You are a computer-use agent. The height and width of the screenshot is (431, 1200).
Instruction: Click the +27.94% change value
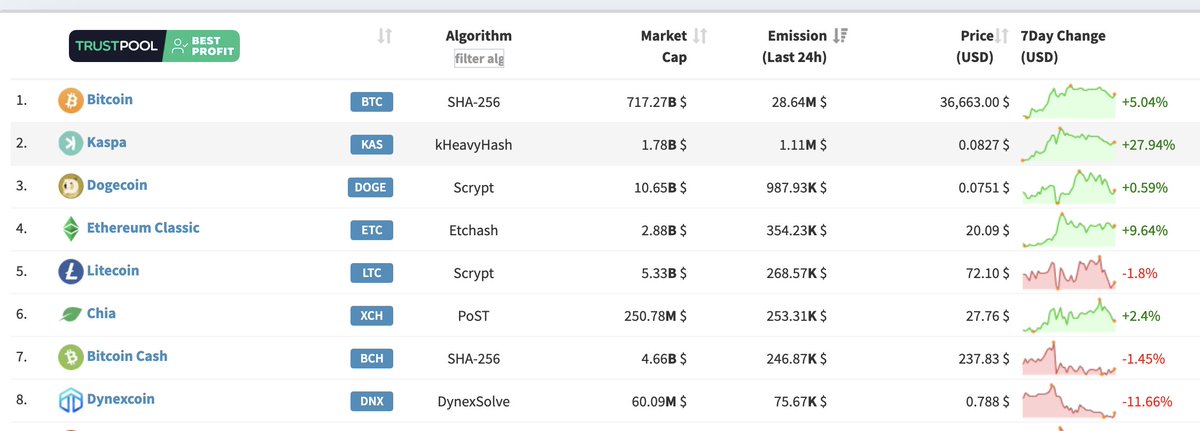pyautogui.click(x=1148, y=144)
